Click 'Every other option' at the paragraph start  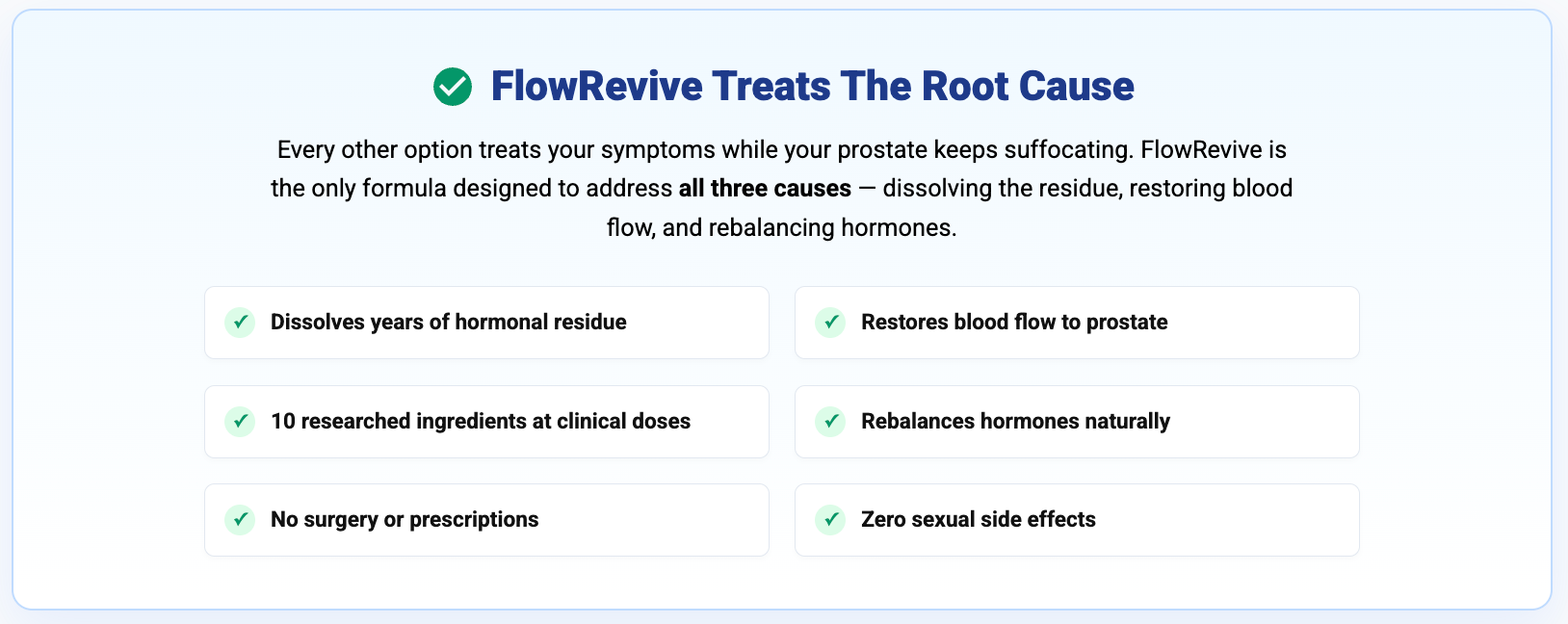click(x=349, y=150)
